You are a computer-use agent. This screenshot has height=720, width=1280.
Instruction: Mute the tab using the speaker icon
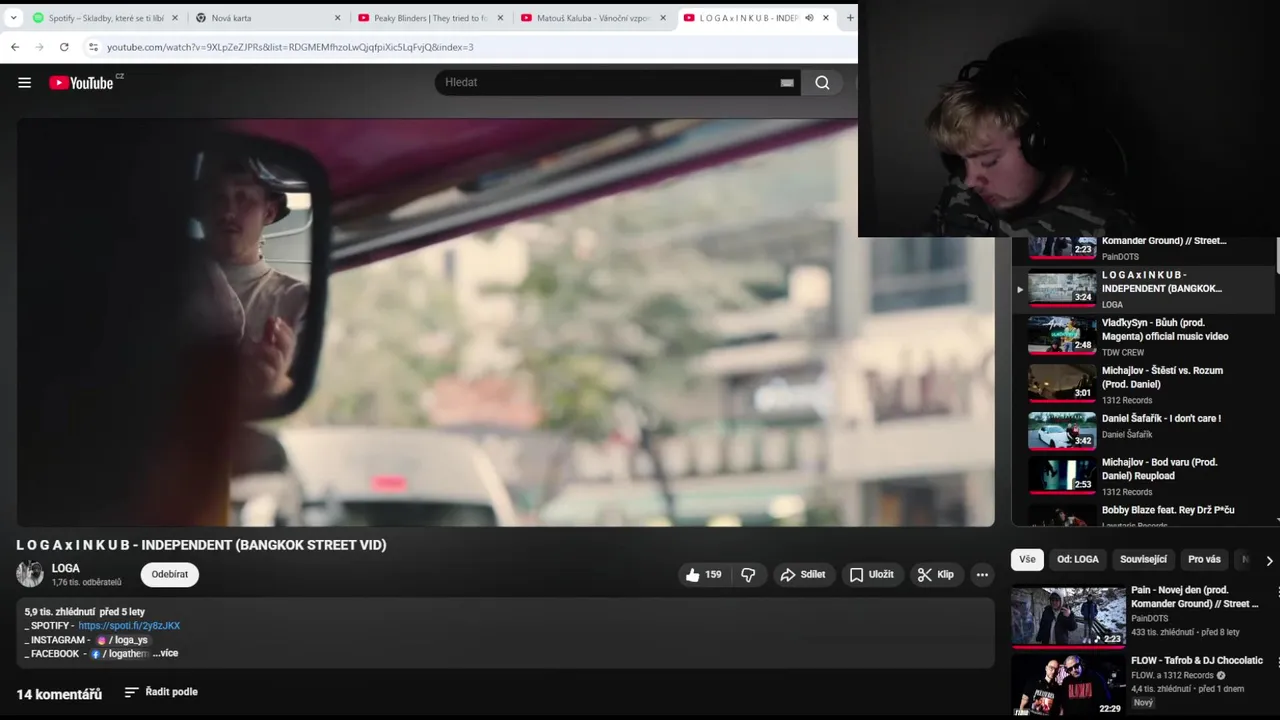[x=809, y=18]
